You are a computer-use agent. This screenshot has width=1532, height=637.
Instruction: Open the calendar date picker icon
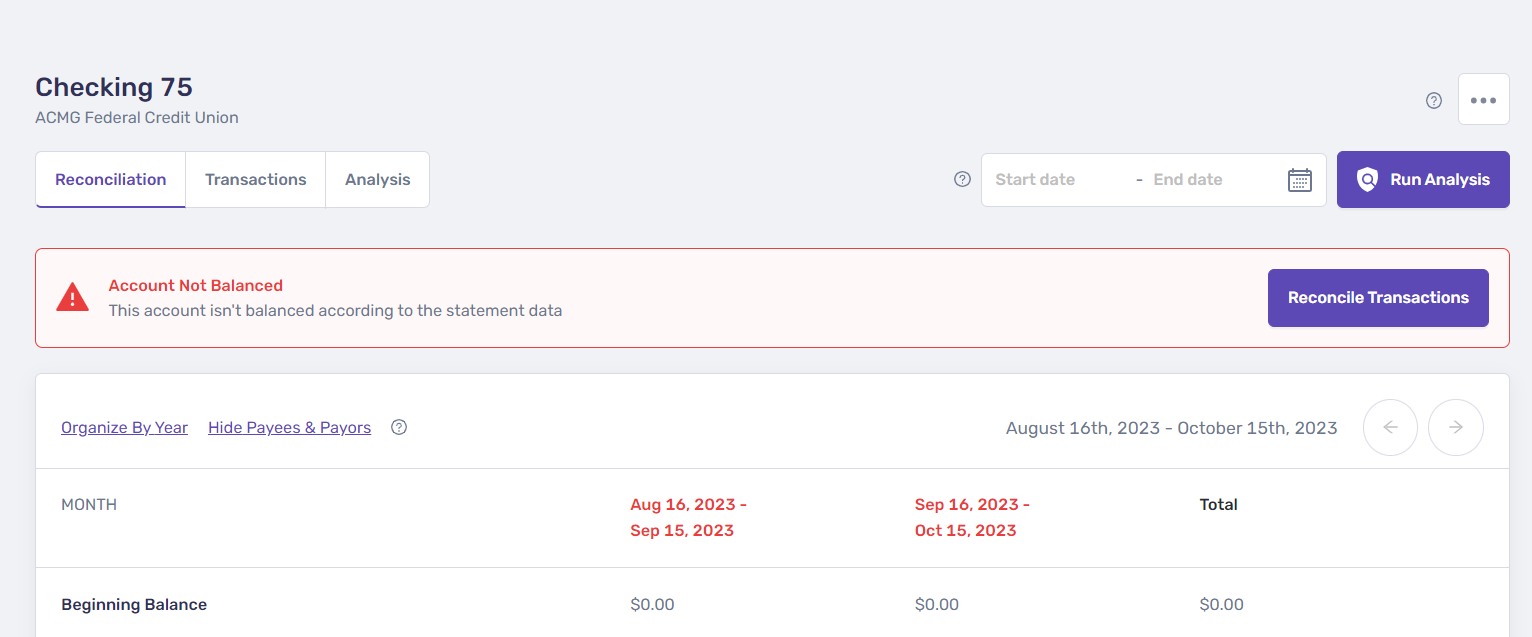tap(1299, 180)
